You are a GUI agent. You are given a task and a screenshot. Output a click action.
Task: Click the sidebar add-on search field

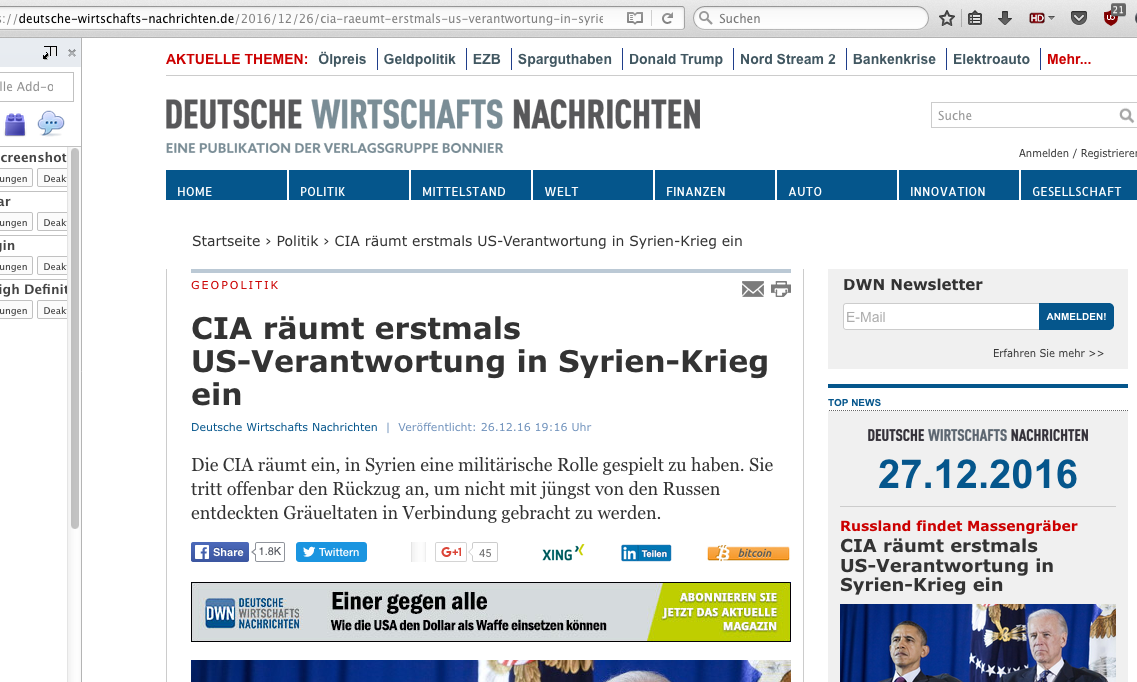pos(35,87)
